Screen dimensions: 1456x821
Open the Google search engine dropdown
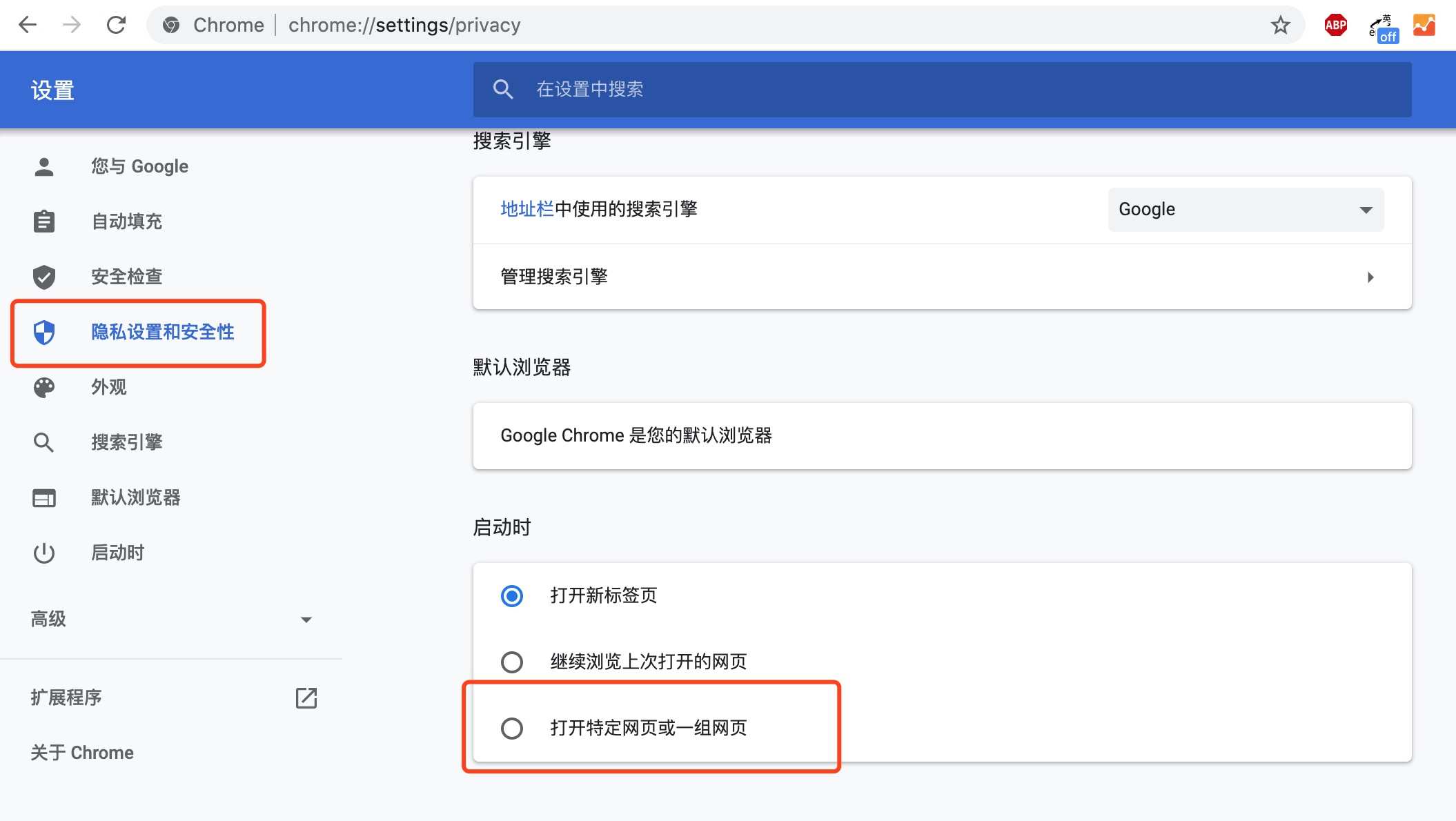[1246, 209]
